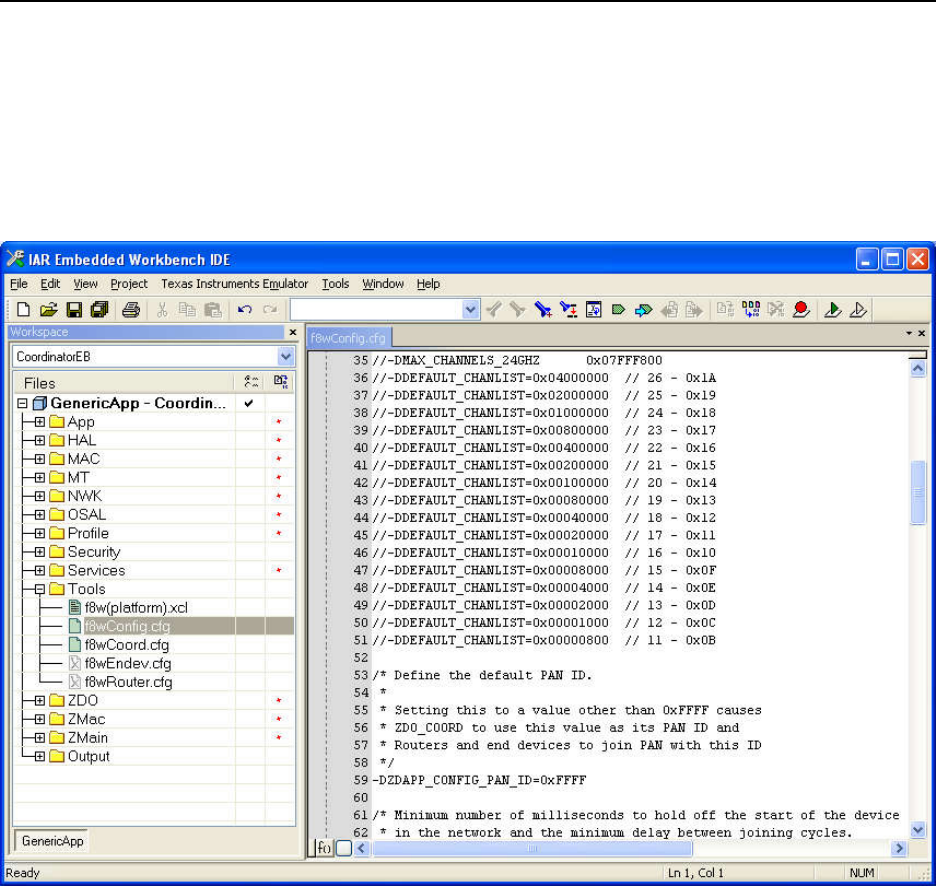Collapse the Tools folder
This screenshot has height=886, width=936.
40,589
